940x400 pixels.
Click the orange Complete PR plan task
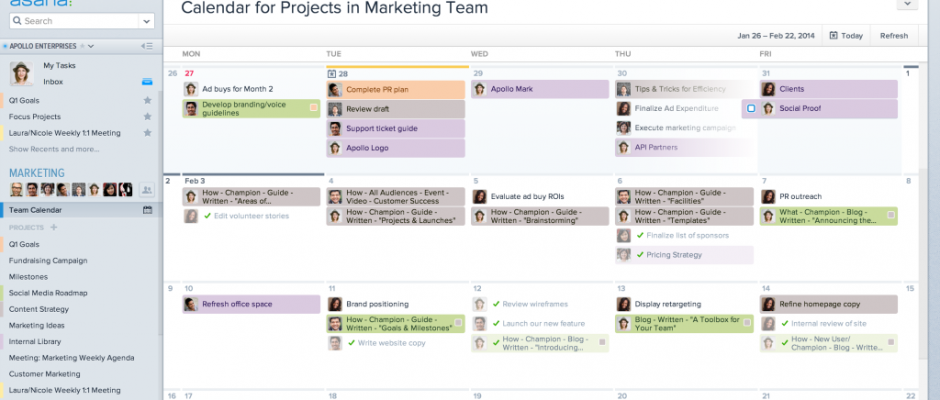tap(395, 89)
